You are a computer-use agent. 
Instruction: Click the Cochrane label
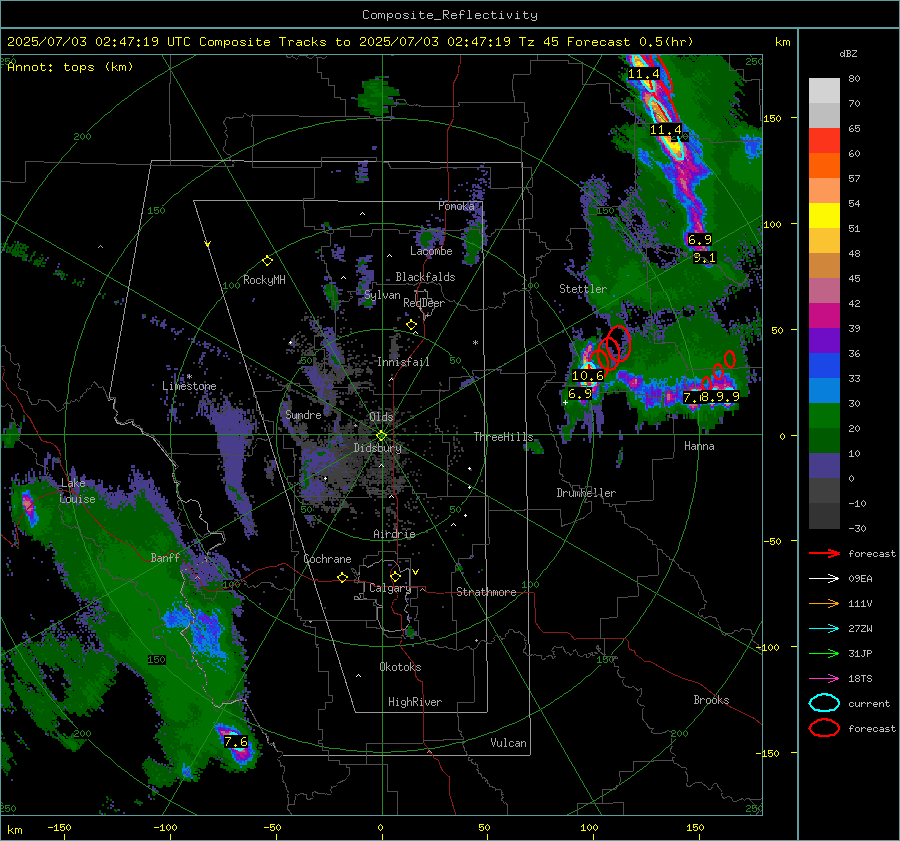(x=327, y=559)
